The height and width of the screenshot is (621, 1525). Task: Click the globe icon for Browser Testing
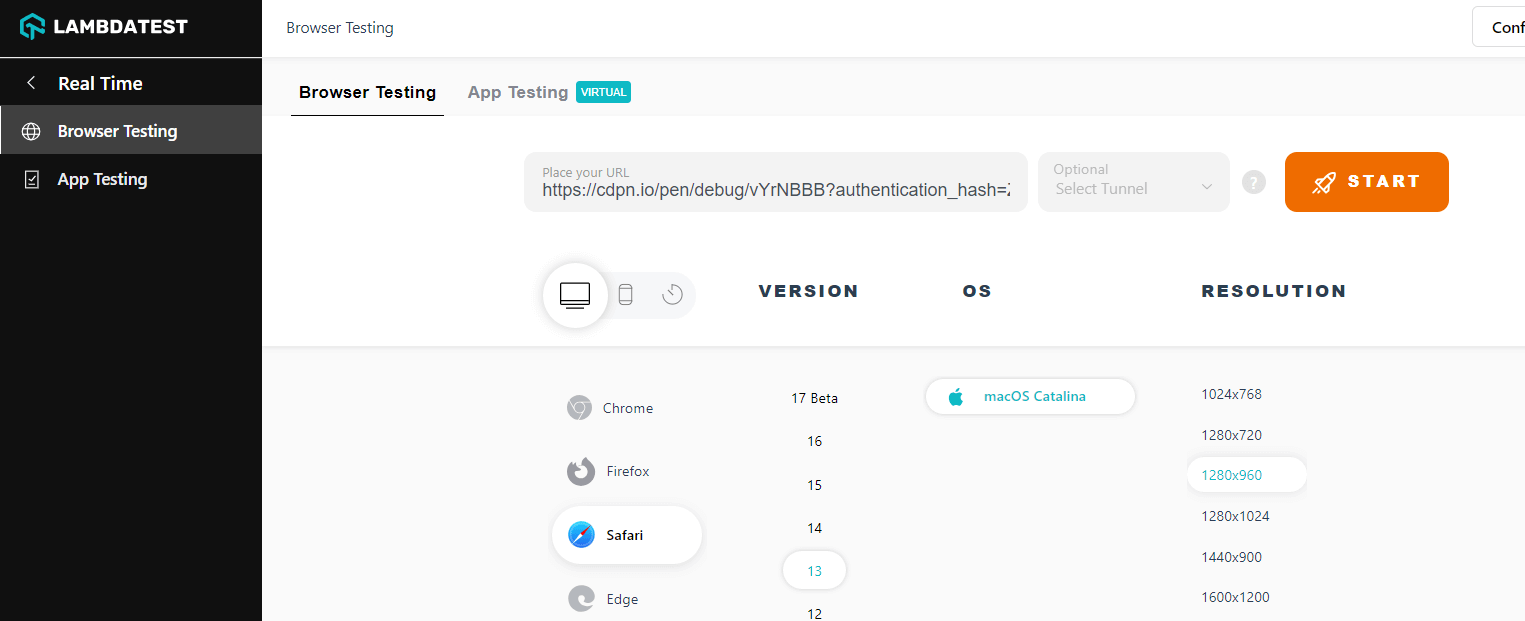click(x=31, y=131)
